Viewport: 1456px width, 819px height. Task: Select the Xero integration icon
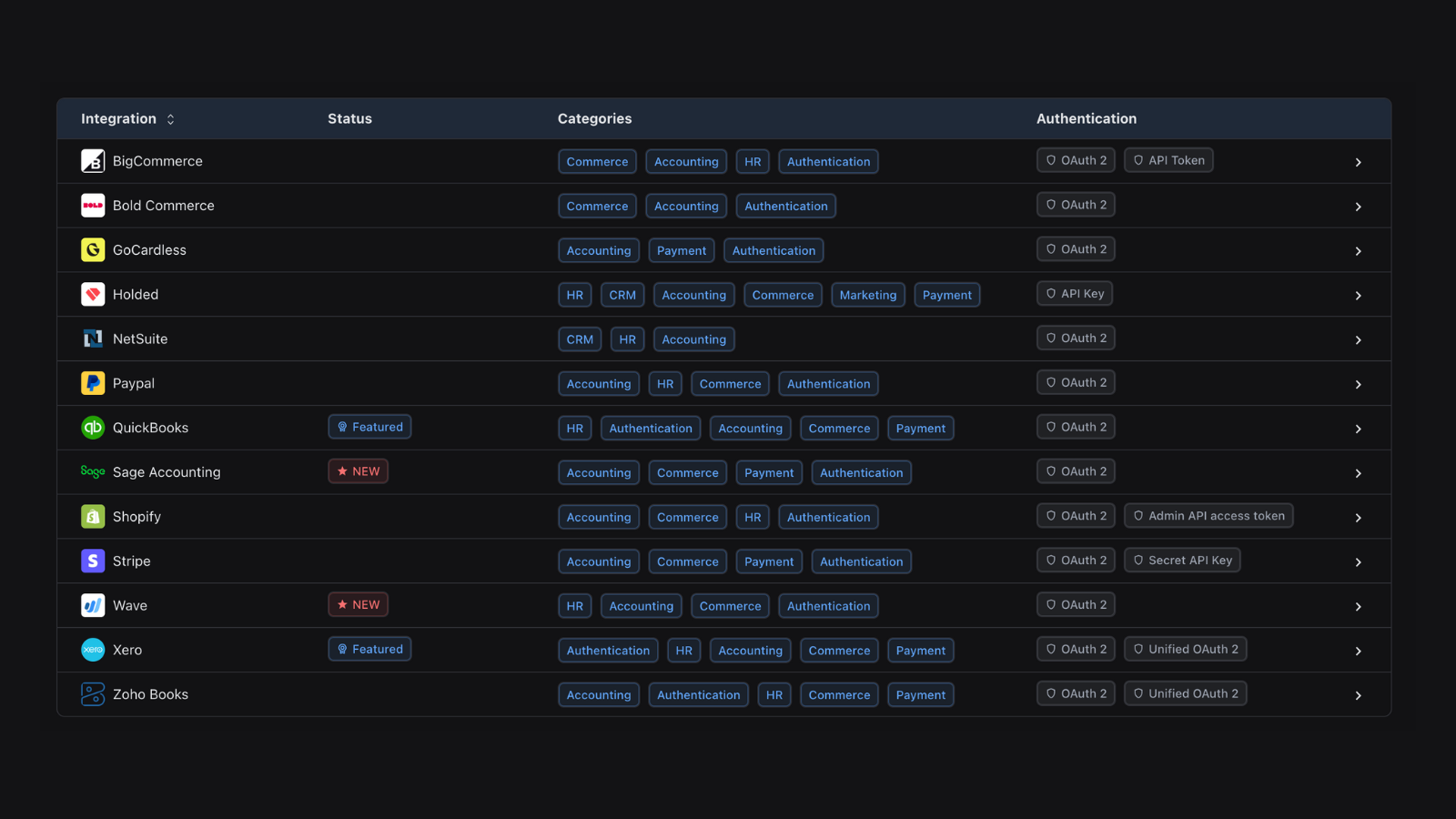(93, 649)
